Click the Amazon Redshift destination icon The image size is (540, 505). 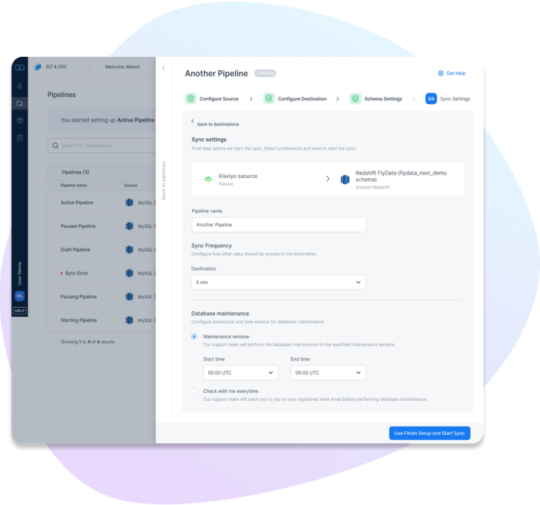345,179
